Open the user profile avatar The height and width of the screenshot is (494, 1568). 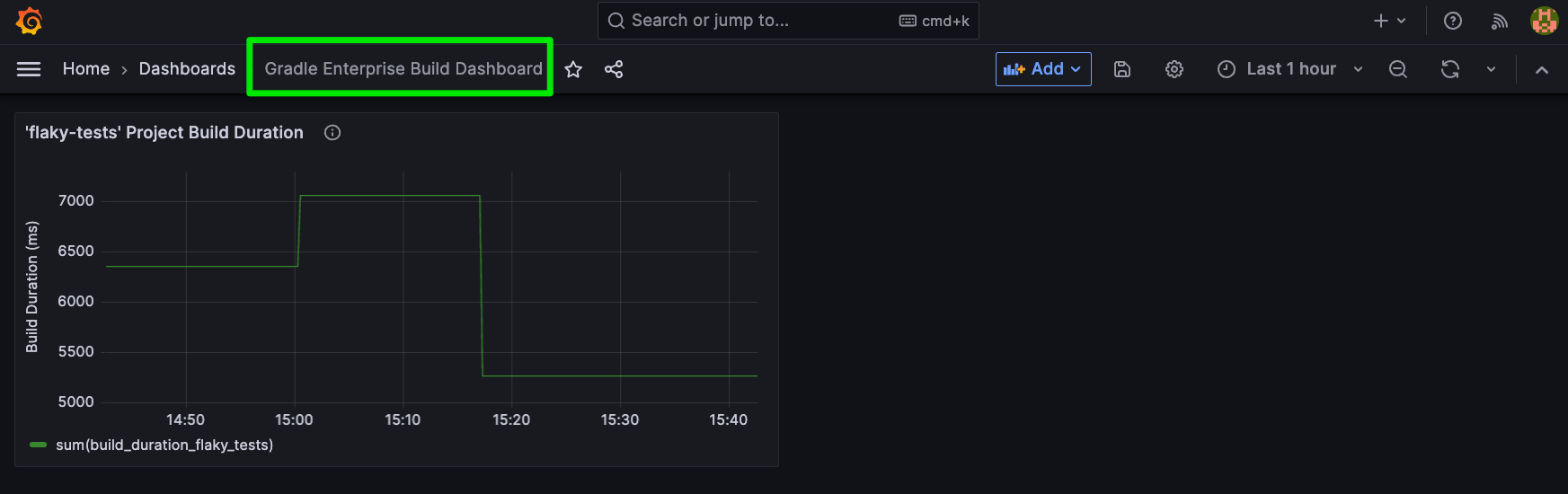pyautogui.click(x=1544, y=21)
